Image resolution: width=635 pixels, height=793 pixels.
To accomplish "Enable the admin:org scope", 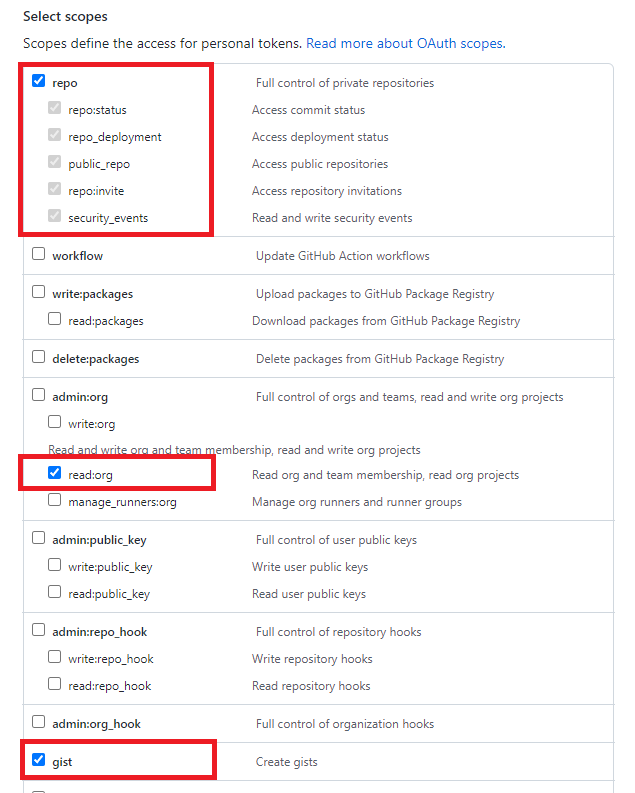I will 38,394.
